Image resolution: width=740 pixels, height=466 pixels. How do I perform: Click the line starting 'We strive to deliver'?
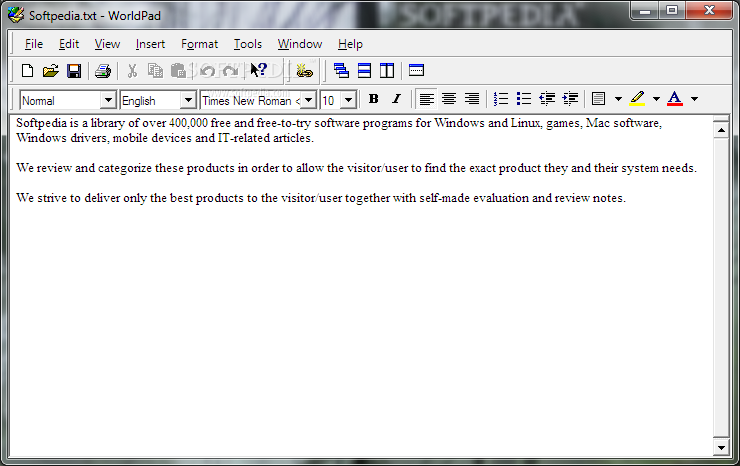pos(321,198)
